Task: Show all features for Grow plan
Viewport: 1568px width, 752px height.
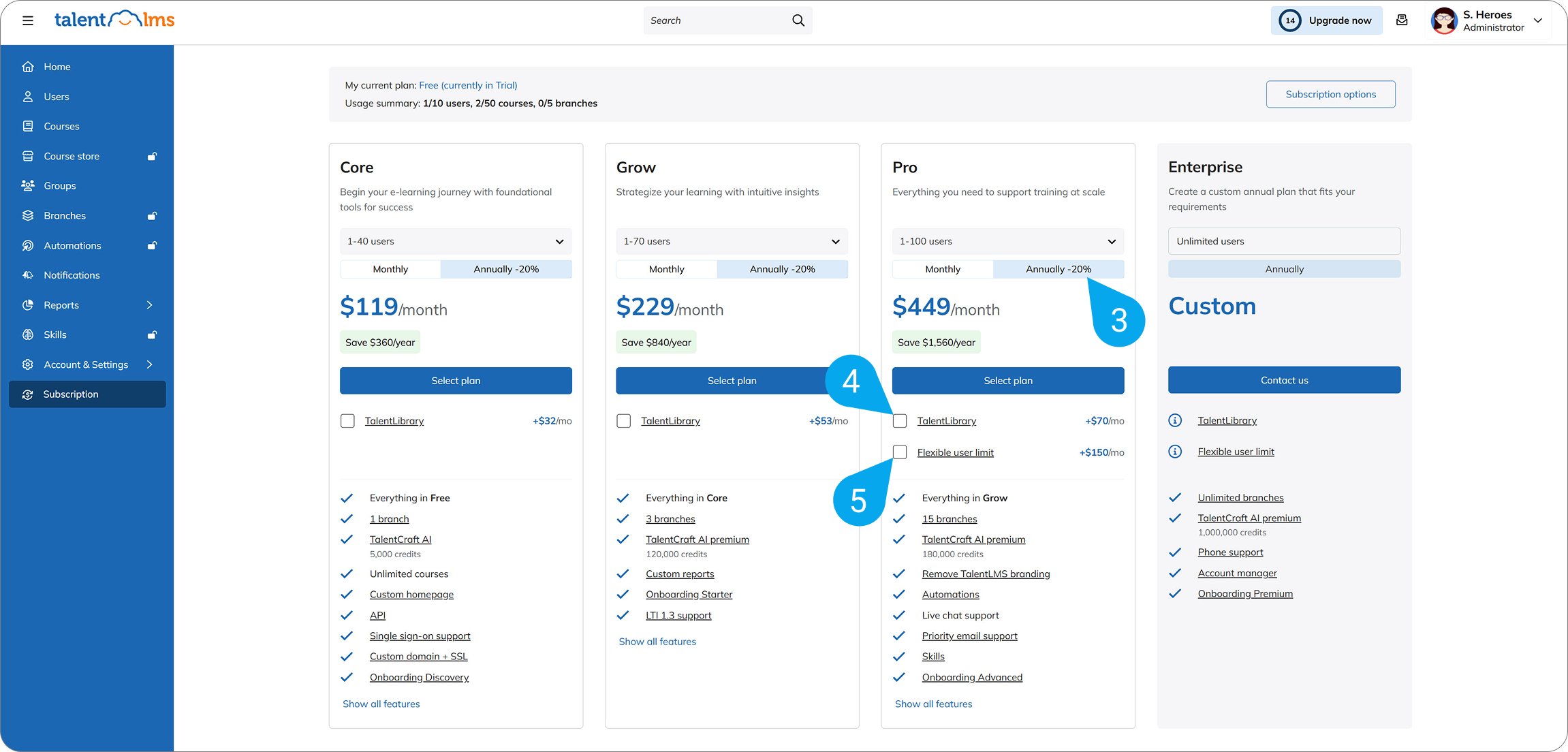Action: (657, 642)
